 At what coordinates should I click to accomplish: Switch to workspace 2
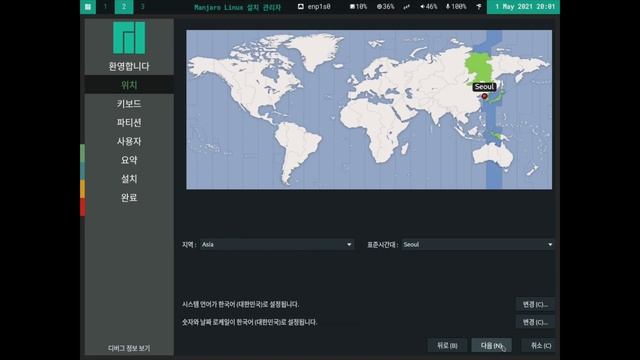124,7
